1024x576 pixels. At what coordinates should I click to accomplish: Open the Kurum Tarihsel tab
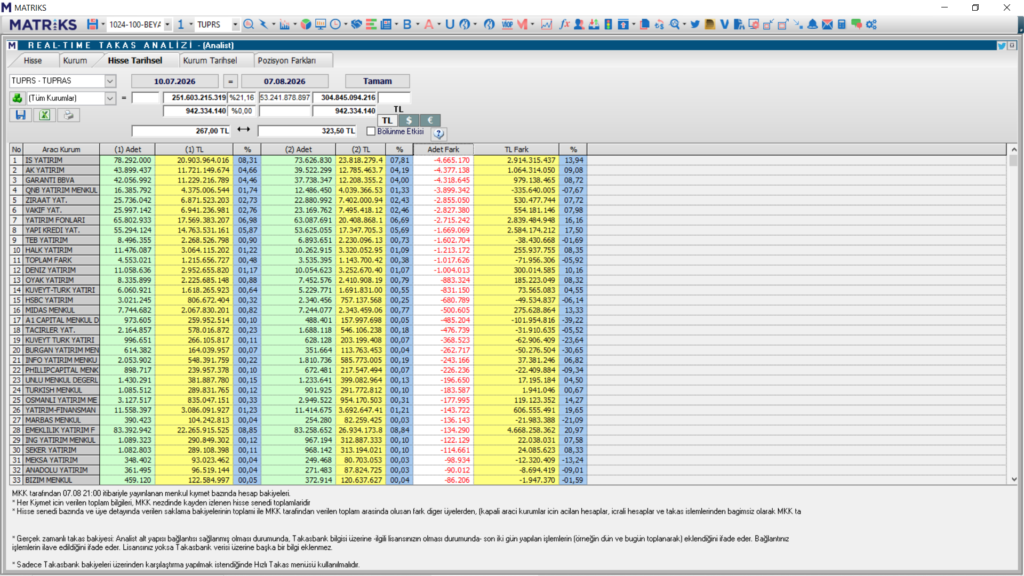coord(210,61)
